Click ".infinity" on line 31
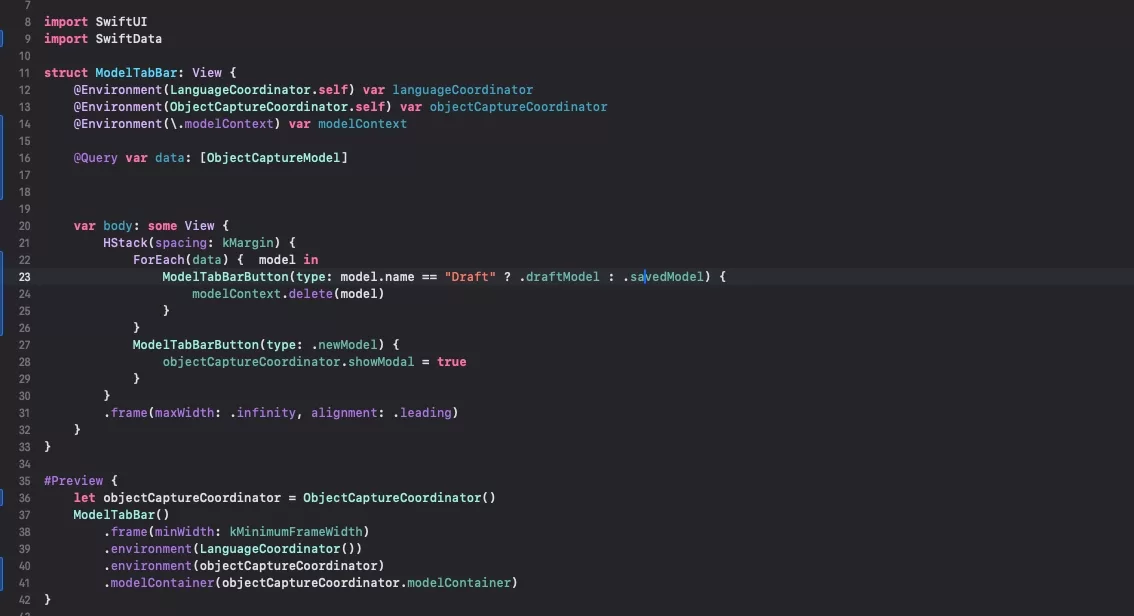Viewport: 1134px width, 616px height. (x=263, y=413)
